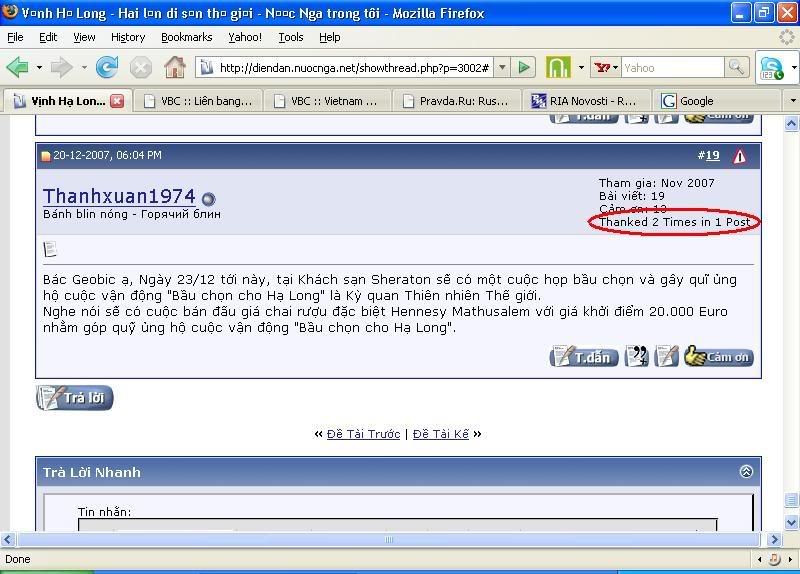Collapse the Trả Lời Nhanh panel
The height and width of the screenshot is (574, 800).
(x=745, y=472)
